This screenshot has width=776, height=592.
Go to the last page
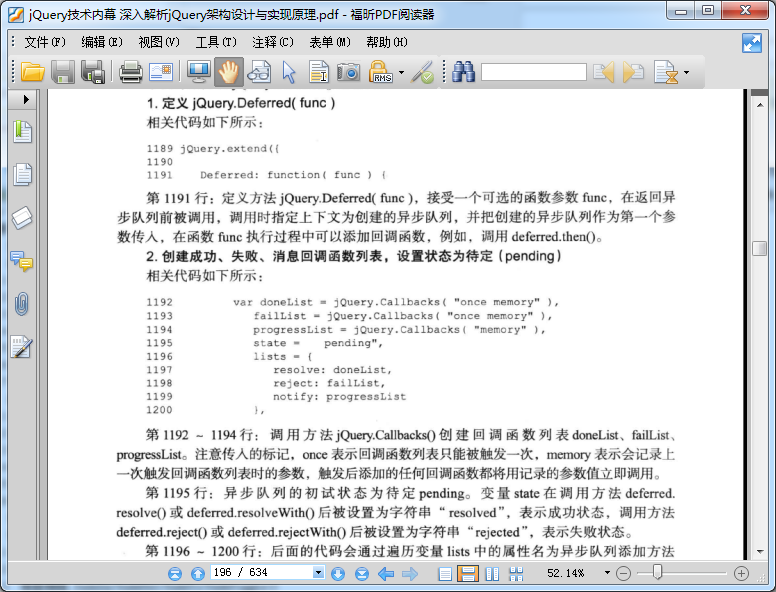pos(362,574)
